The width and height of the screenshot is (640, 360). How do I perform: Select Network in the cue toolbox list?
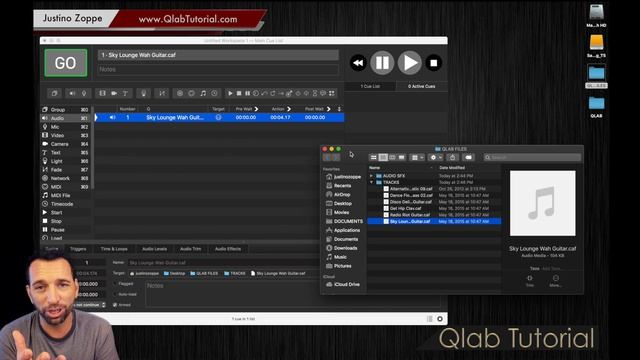point(65,178)
